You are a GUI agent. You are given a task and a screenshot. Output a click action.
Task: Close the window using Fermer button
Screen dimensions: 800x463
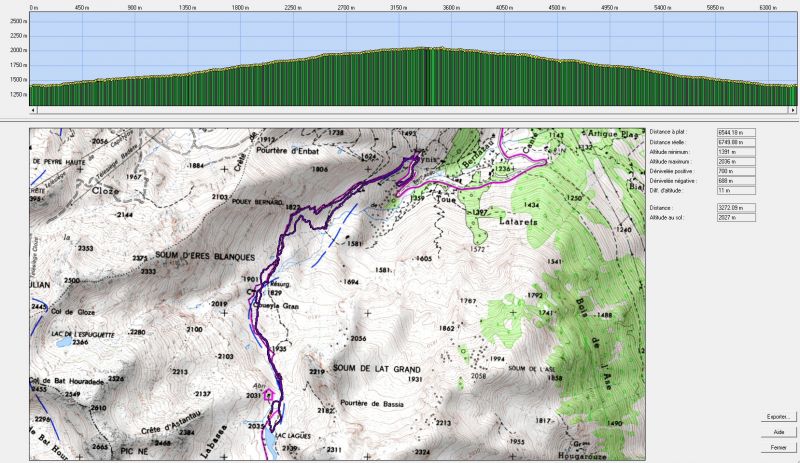[x=777, y=447]
